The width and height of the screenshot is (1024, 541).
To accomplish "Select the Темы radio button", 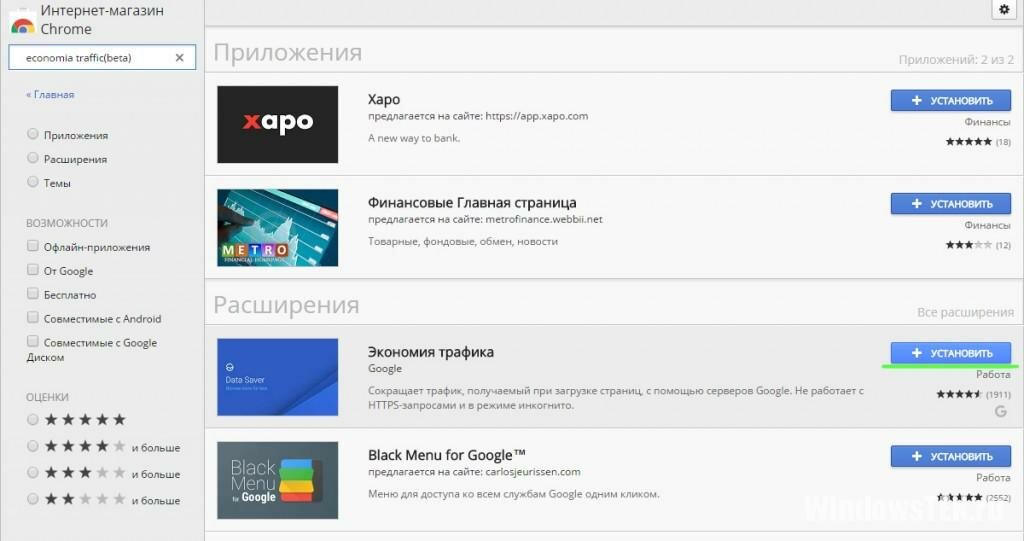I will pyautogui.click(x=33, y=182).
